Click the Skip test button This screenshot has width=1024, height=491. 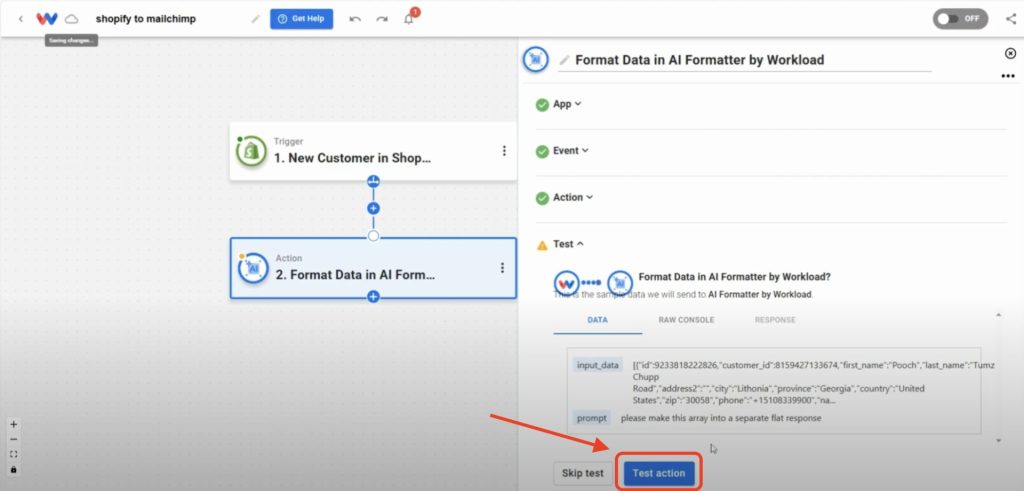[583, 473]
